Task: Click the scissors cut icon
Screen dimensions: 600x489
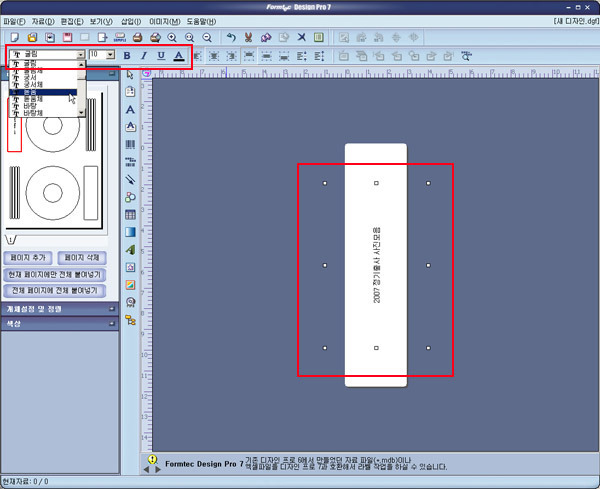Action: 248,37
